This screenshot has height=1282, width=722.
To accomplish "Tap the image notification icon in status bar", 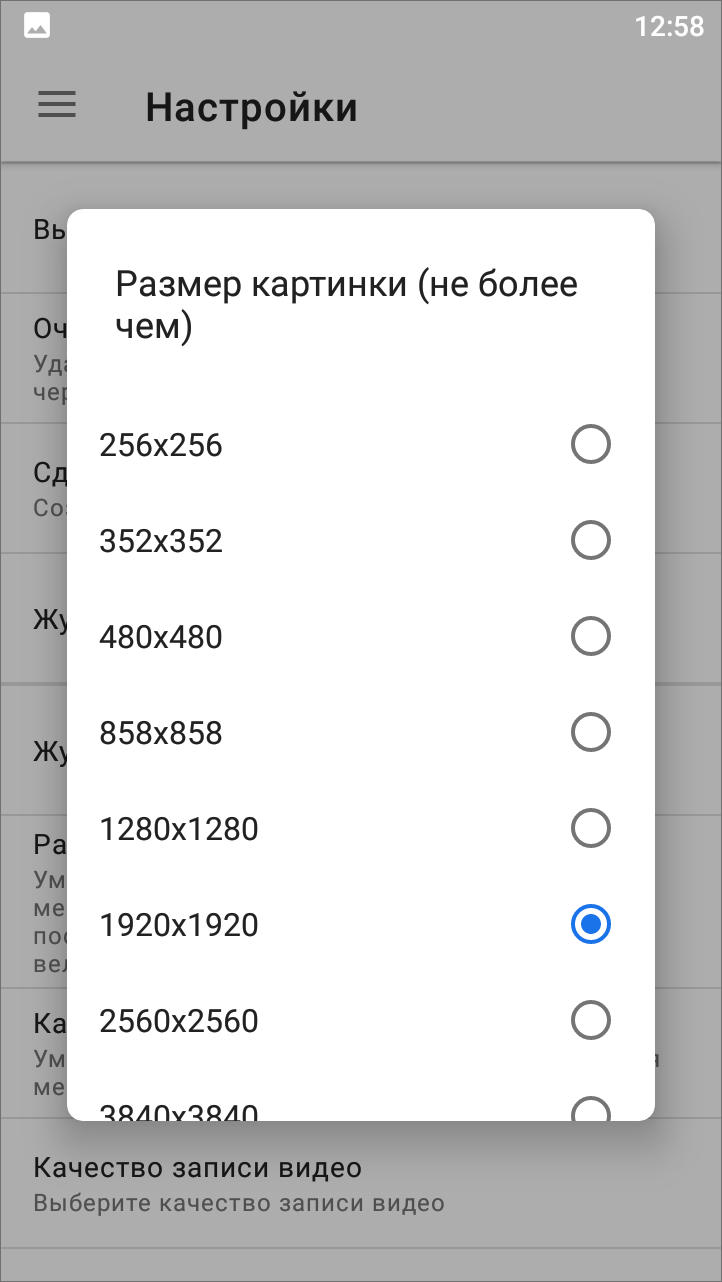I will [x=37, y=27].
